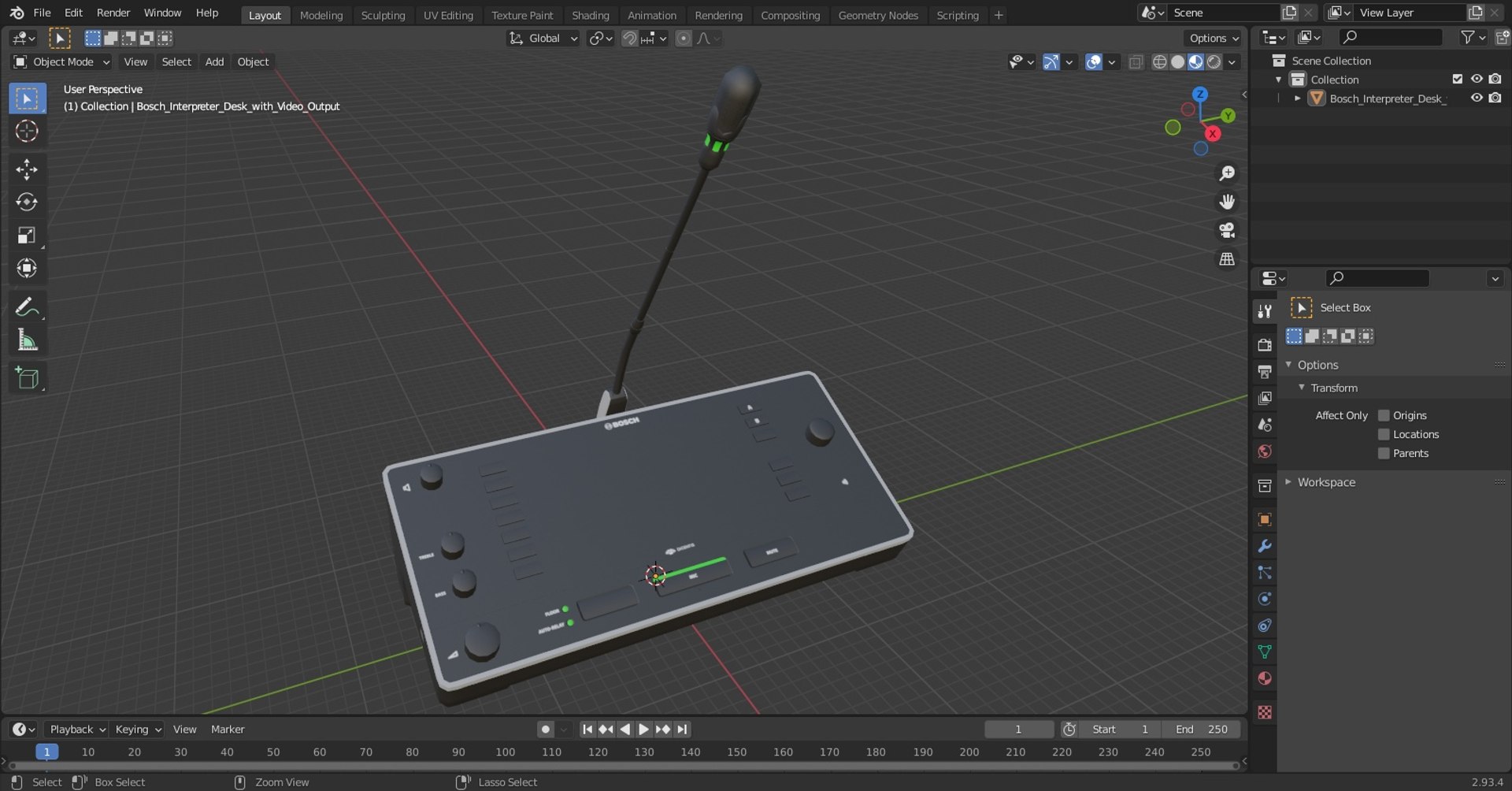Select the Cursor tool in the toolbar
1512x791 pixels.
27,131
